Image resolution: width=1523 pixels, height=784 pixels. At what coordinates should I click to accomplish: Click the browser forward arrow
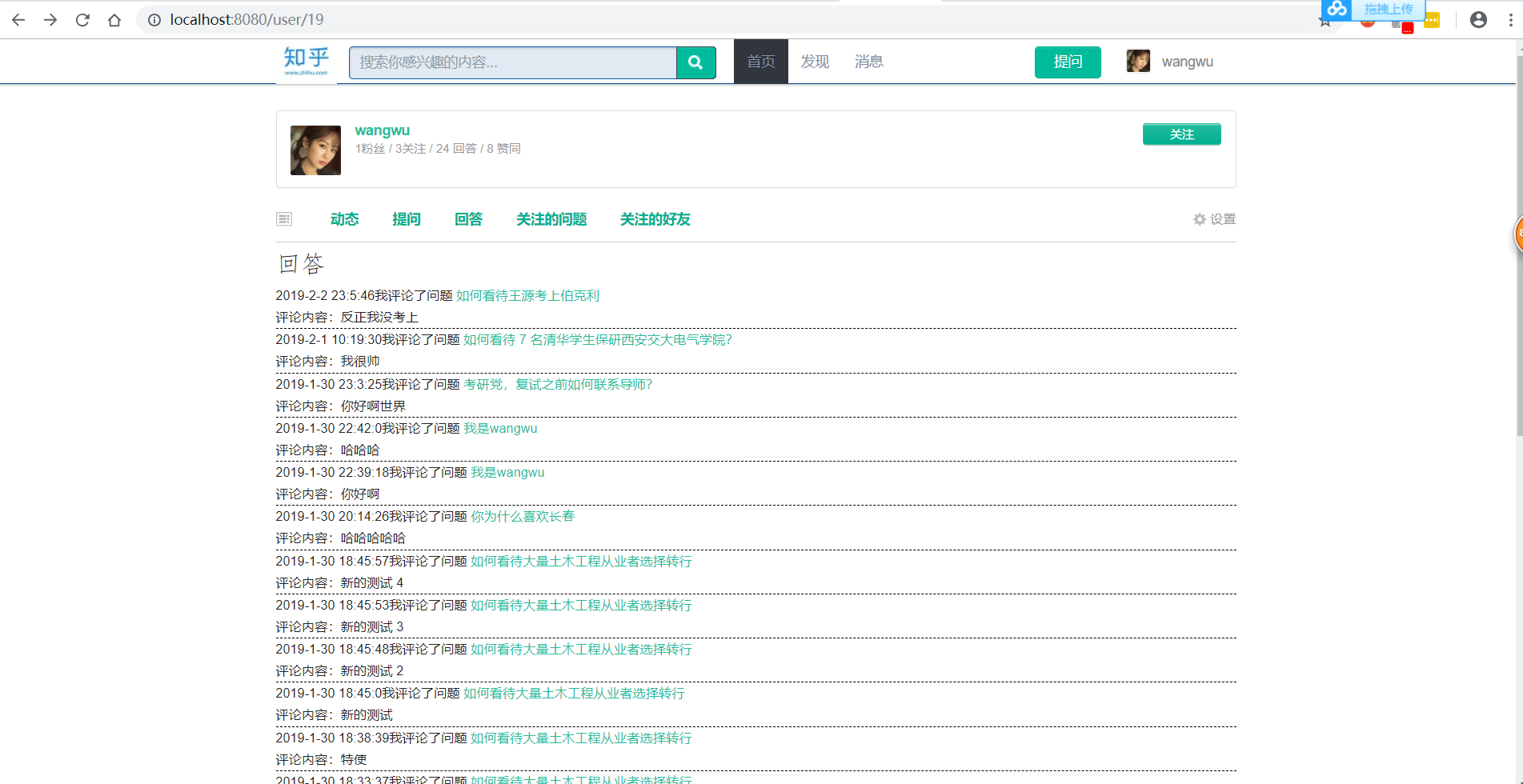point(50,20)
